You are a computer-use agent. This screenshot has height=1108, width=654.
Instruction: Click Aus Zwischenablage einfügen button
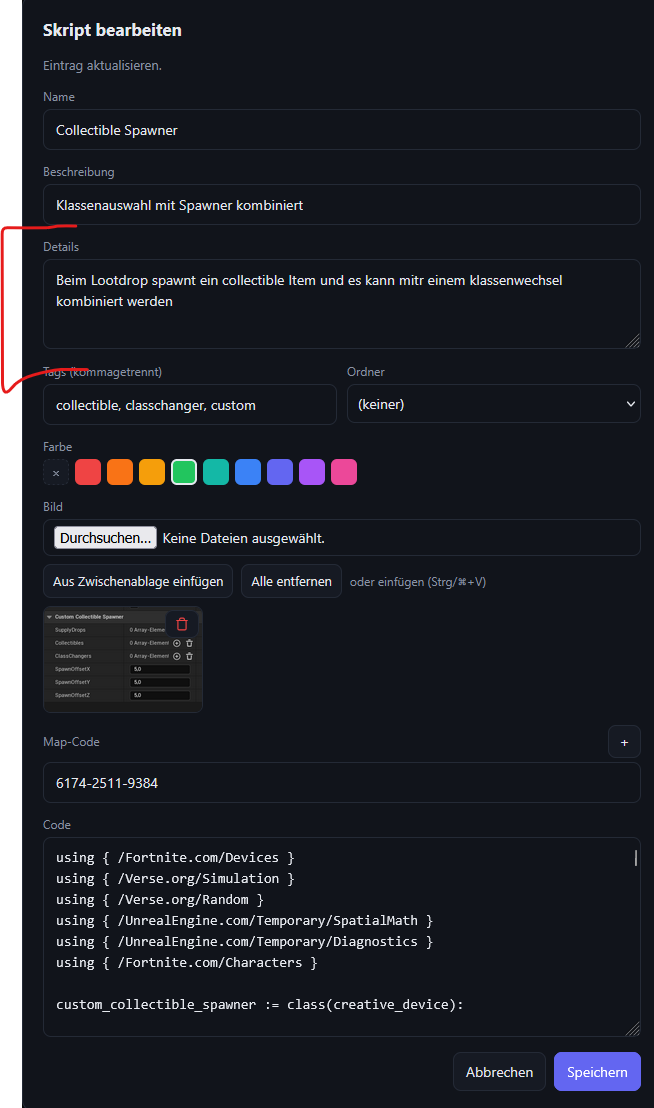[x=138, y=582]
